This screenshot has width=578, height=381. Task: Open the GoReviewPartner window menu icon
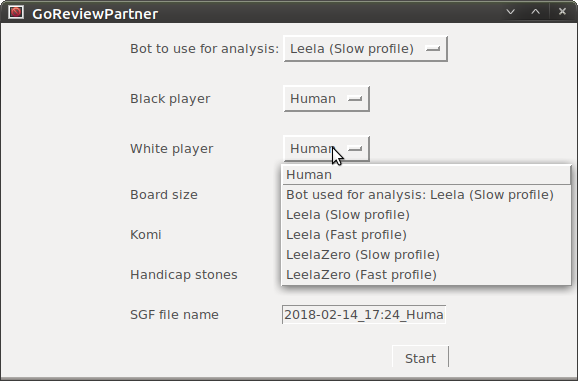point(16,13)
